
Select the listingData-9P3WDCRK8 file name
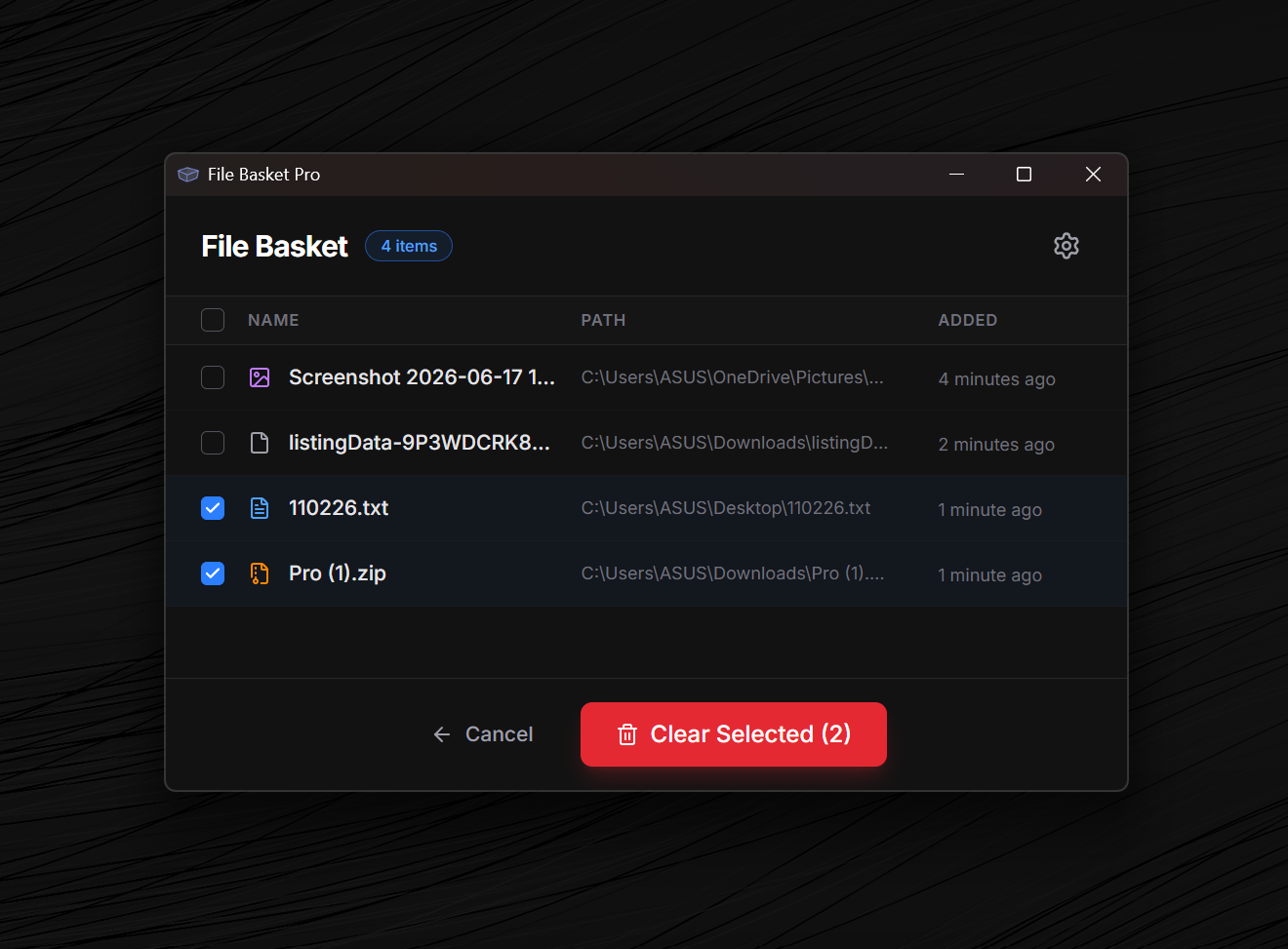pyautogui.click(x=420, y=443)
